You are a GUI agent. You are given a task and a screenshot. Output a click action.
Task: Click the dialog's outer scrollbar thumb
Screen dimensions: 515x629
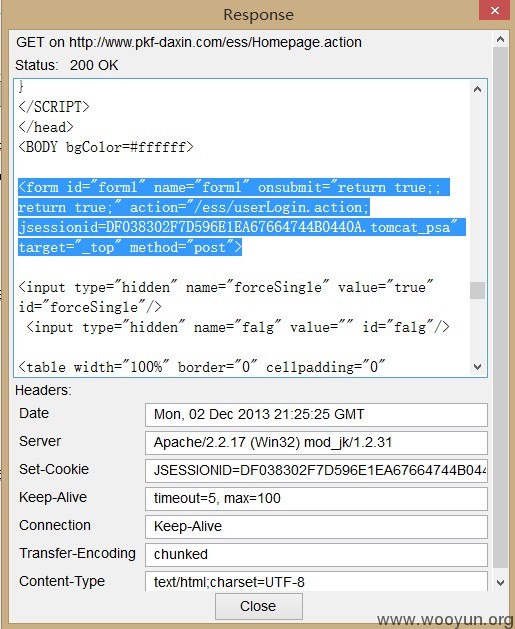click(x=500, y=307)
